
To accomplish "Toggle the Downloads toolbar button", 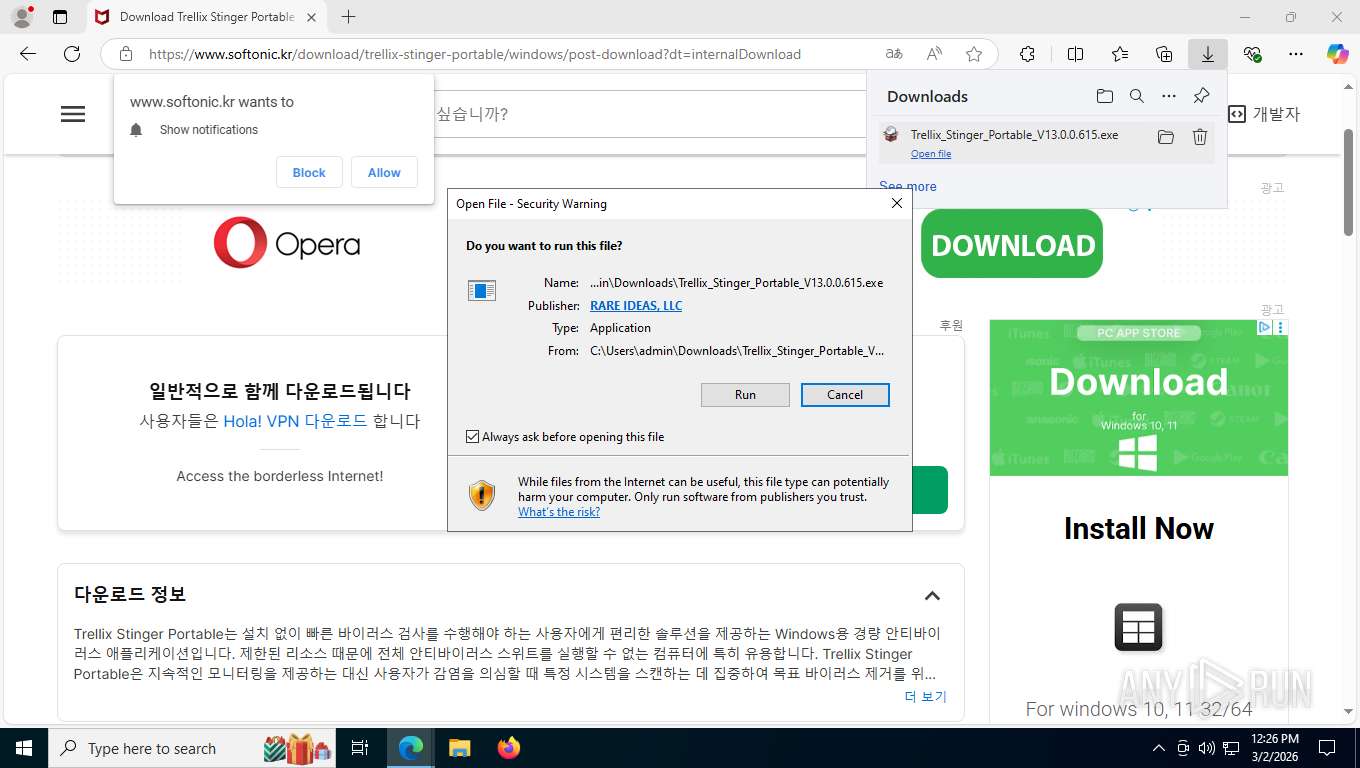I will tap(1208, 54).
